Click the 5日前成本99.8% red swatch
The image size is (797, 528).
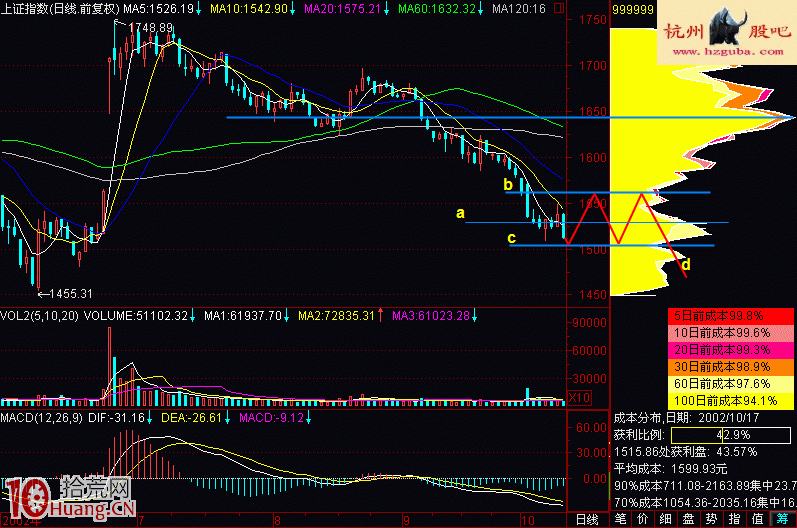(731, 316)
